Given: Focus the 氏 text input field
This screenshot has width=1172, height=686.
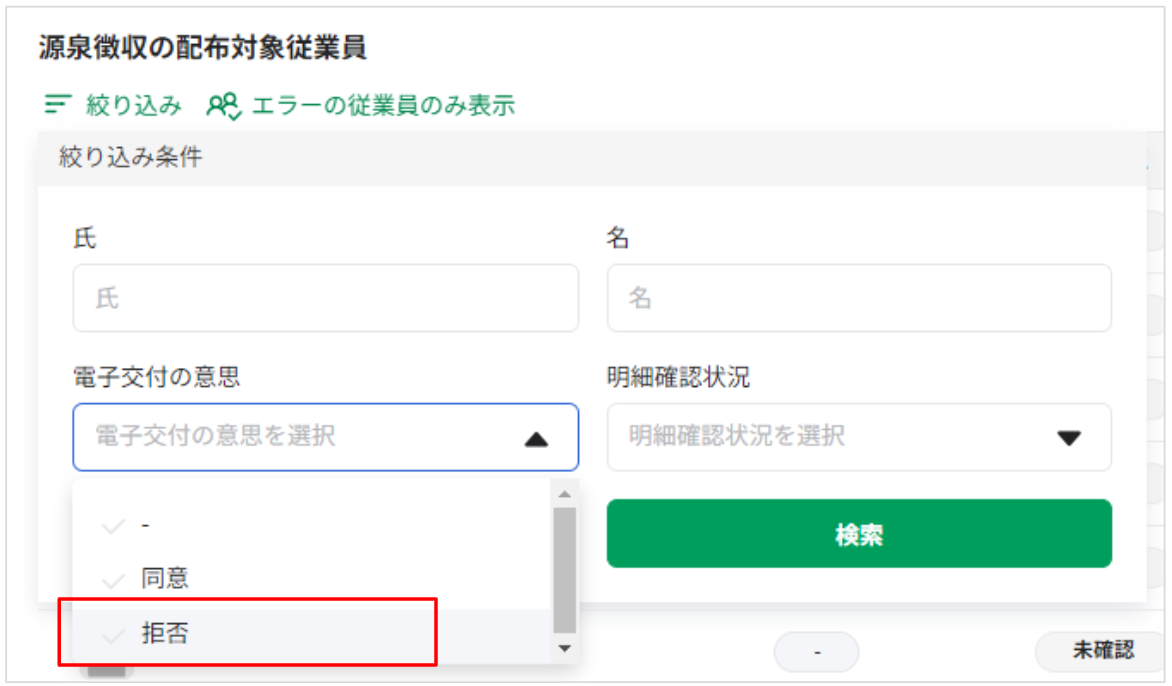Looking at the screenshot, I should [325, 298].
